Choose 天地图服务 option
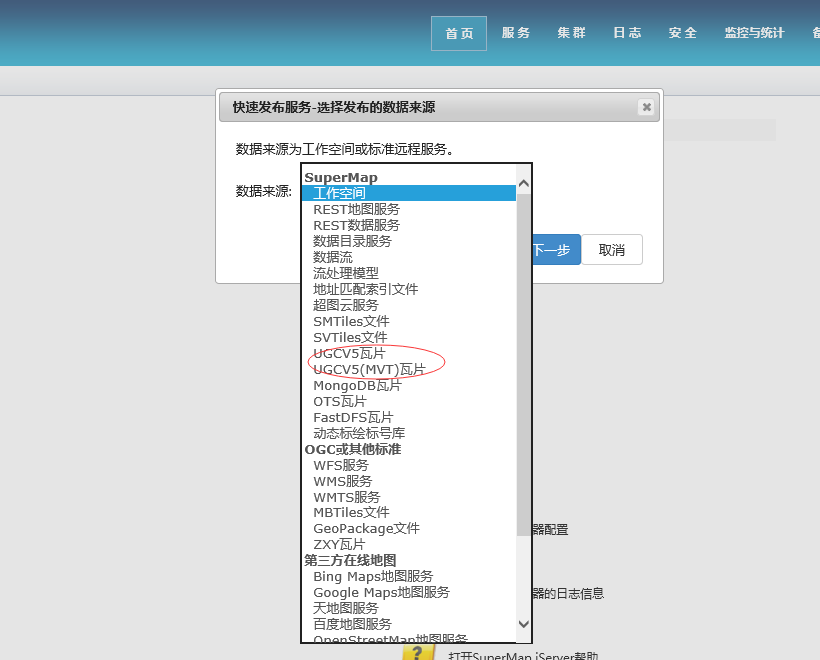 pos(409,608)
